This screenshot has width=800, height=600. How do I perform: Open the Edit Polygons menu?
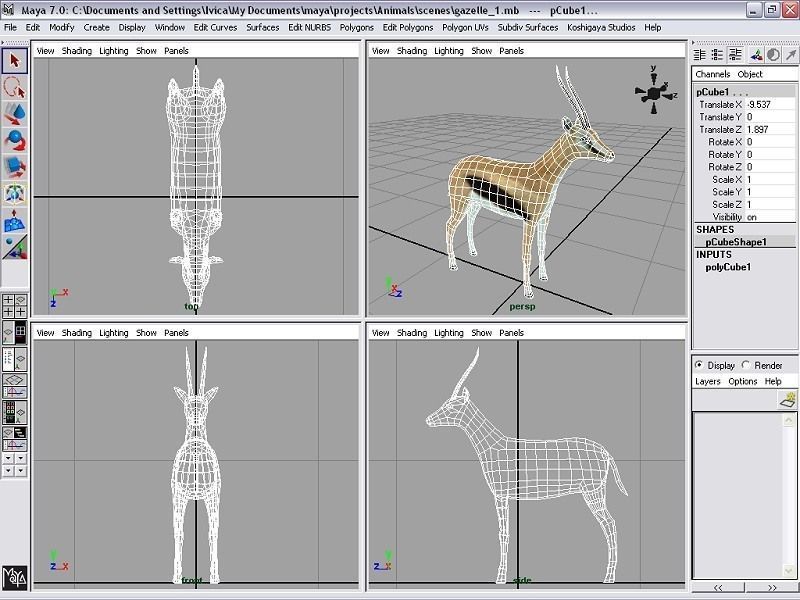[408, 28]
